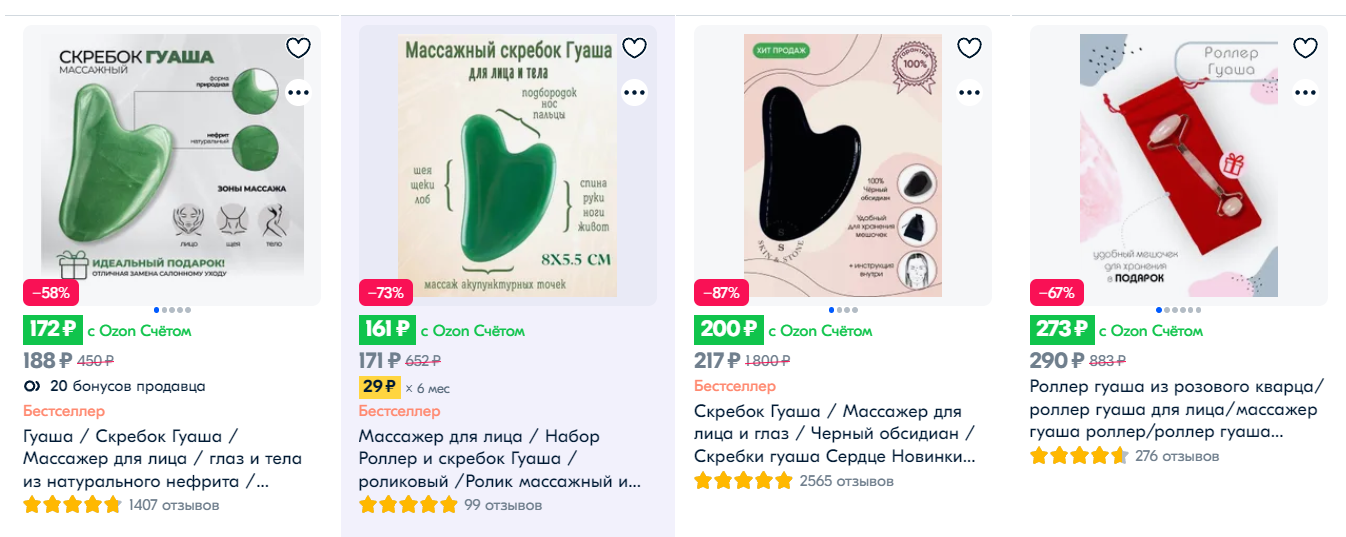The image size is (1346, 537).
Task: Click the 172 ₽ Ozon Счётом price badge
Action: 51,329
